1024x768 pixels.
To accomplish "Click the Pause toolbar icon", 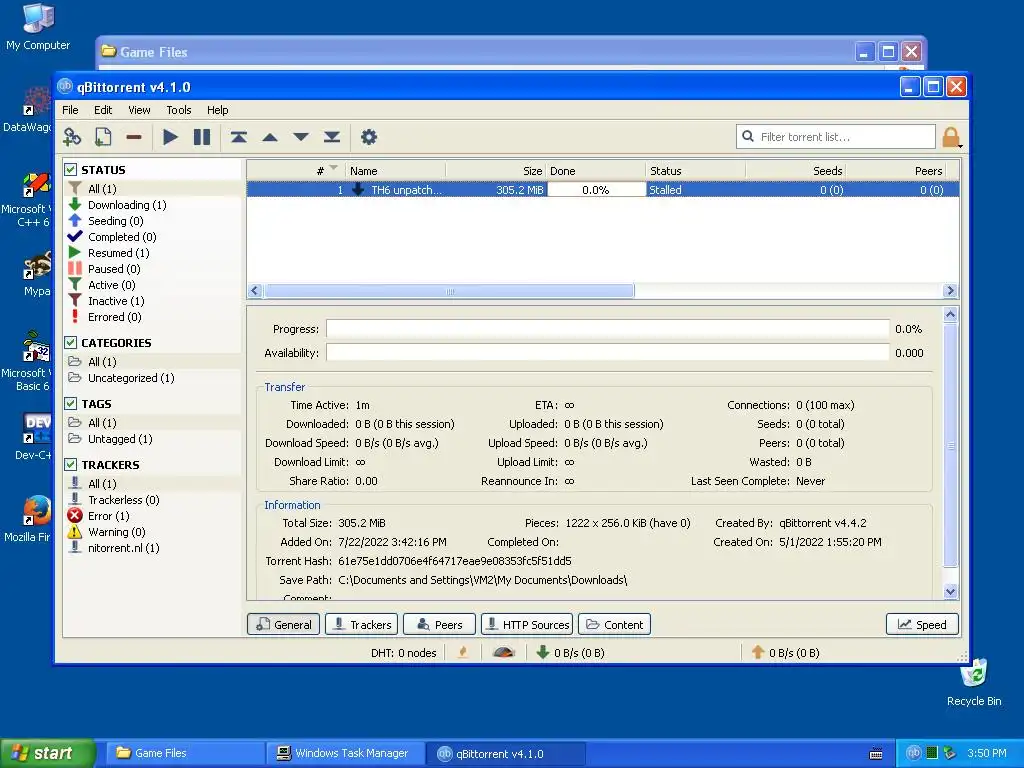I will point(202,137).
